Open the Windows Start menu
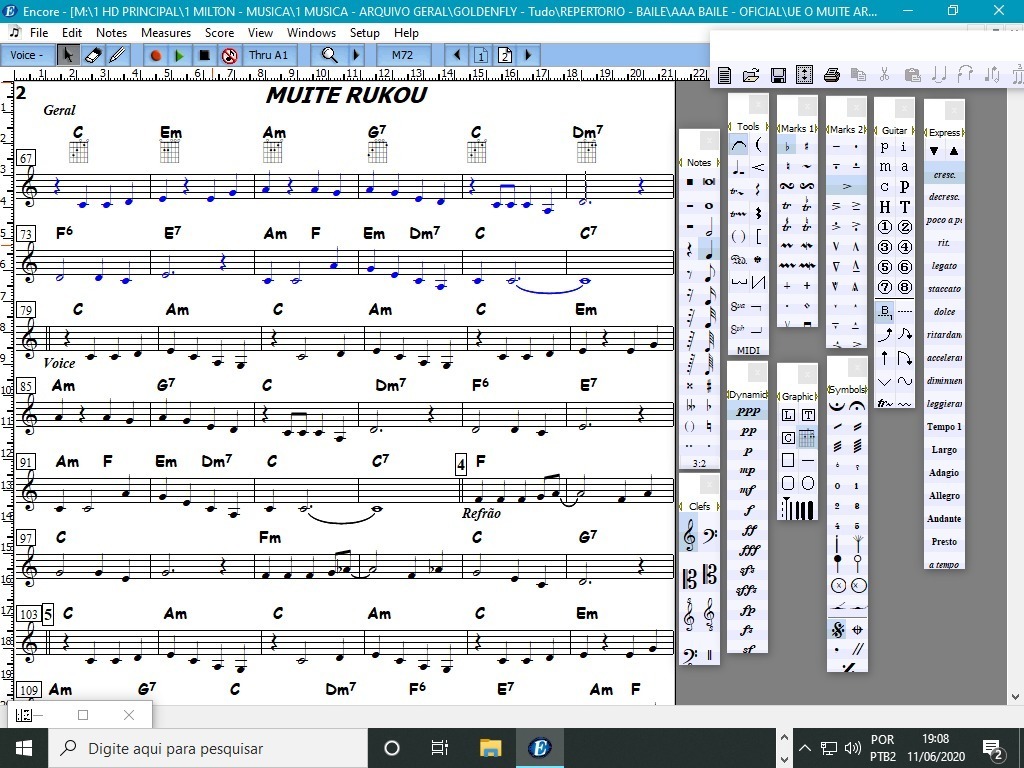Viewport: 1024px width, 768px height. [x=24, y=748]
